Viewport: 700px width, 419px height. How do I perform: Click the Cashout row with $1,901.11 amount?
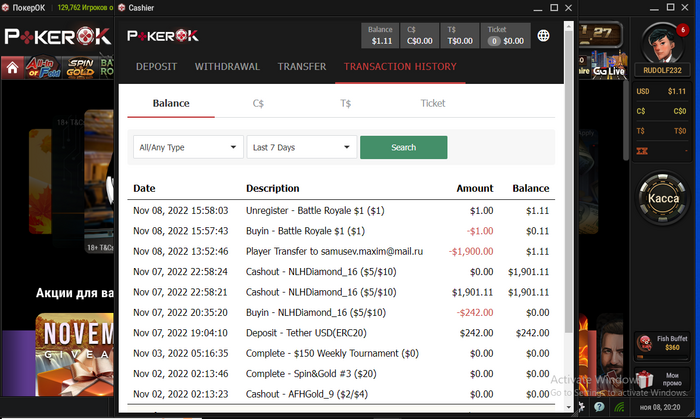[x=341, y=292]
